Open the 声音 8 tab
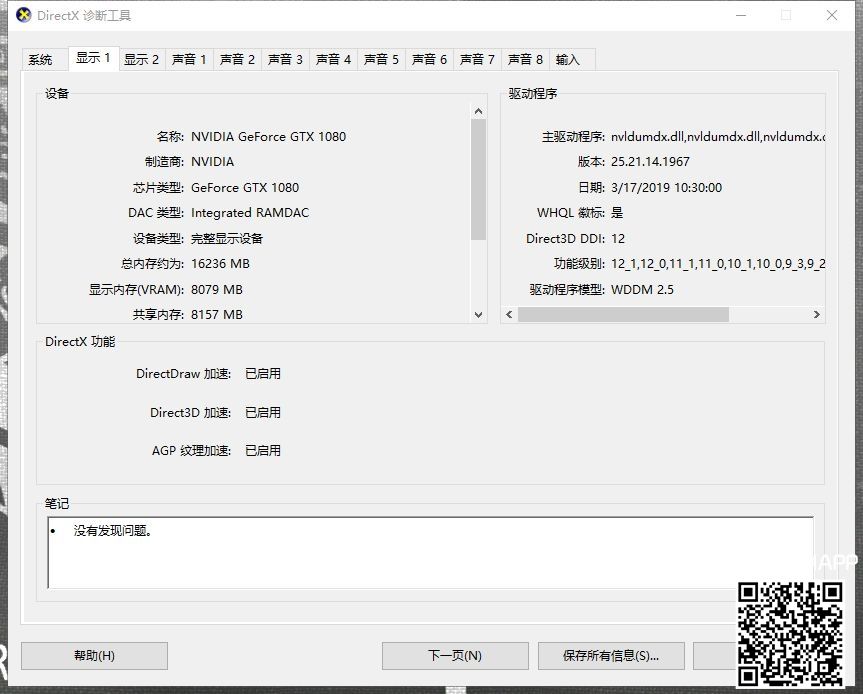The height and width of the screenshot is (694, 863). pos(525,60)
